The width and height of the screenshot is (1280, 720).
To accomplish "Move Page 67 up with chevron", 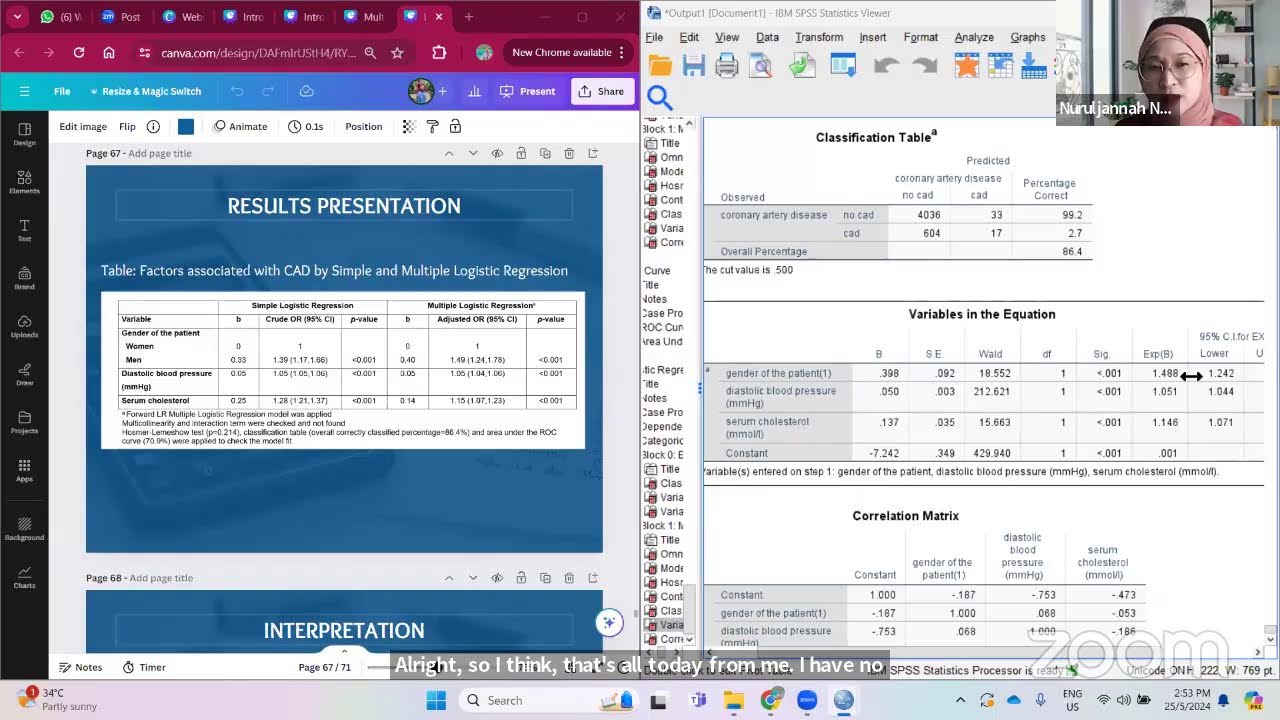I will [x=449, y=153].
